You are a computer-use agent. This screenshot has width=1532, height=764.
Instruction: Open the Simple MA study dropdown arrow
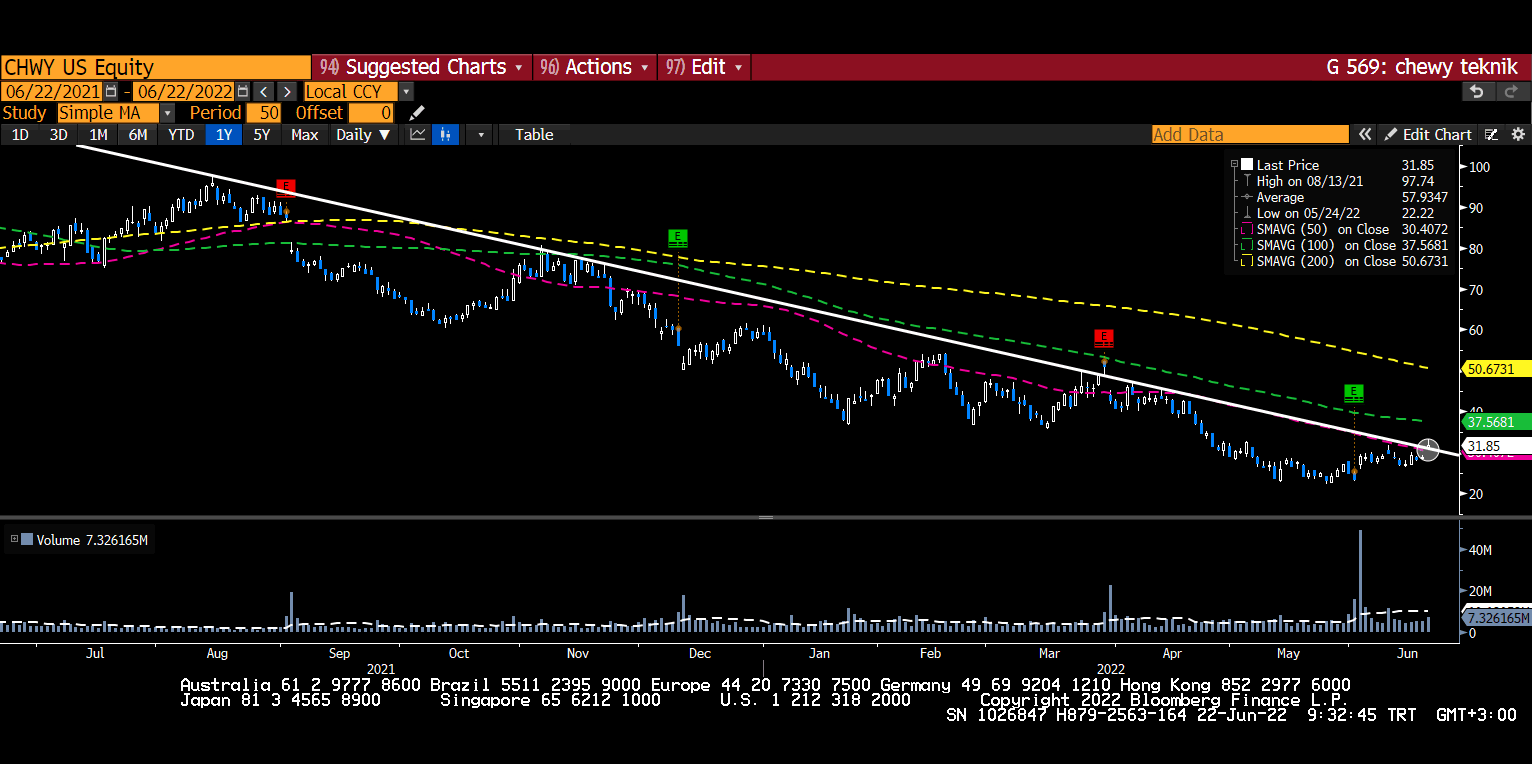click(168, 113)
